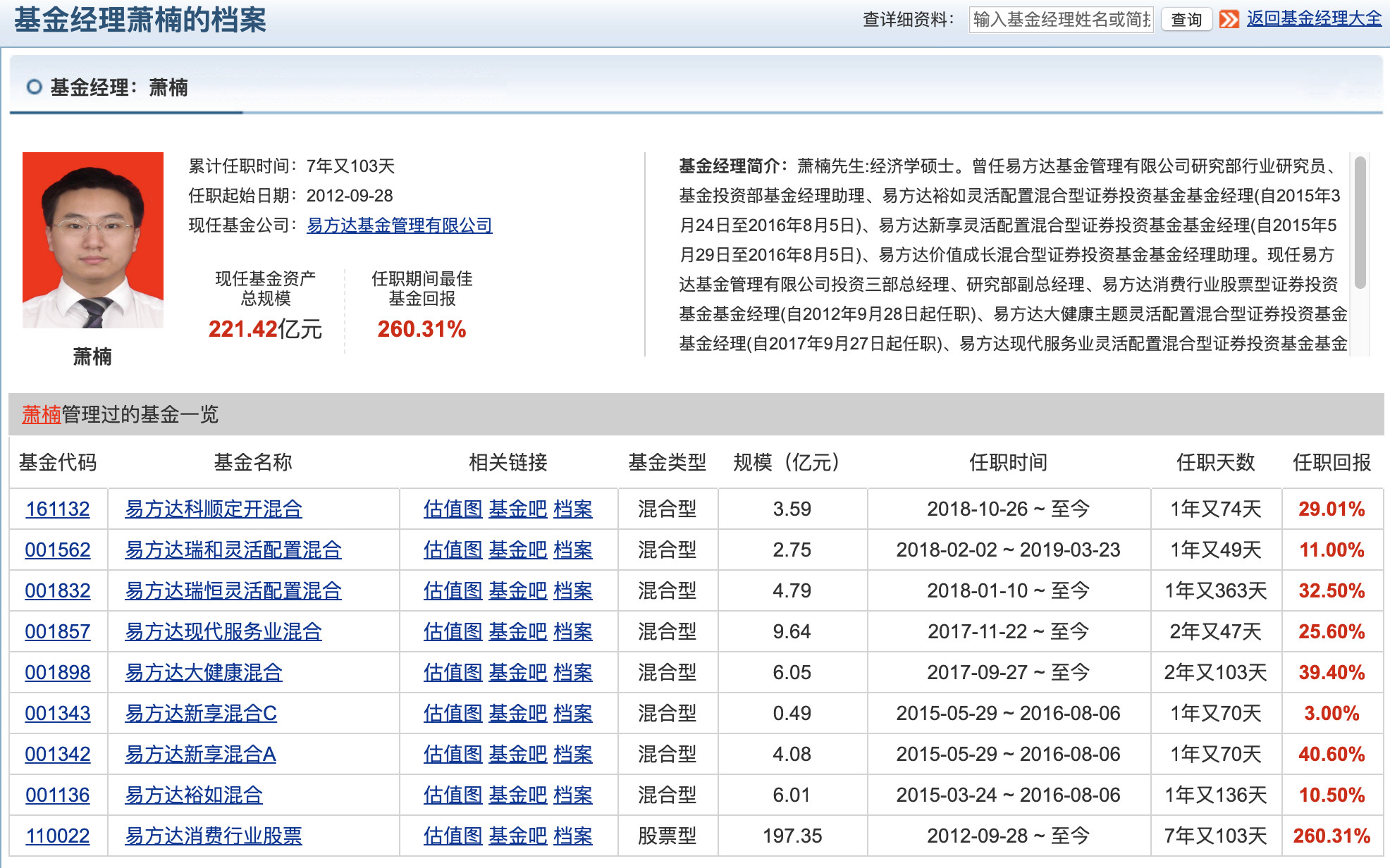
Task: Click the red double-arrow icon beside 查询
Action: point(1231,20)
